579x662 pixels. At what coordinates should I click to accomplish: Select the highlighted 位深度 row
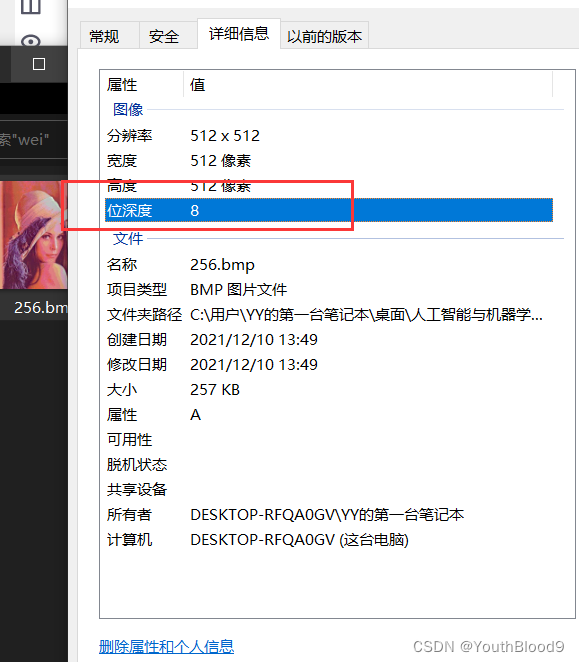pyautogui.click(x=329, y=210)
